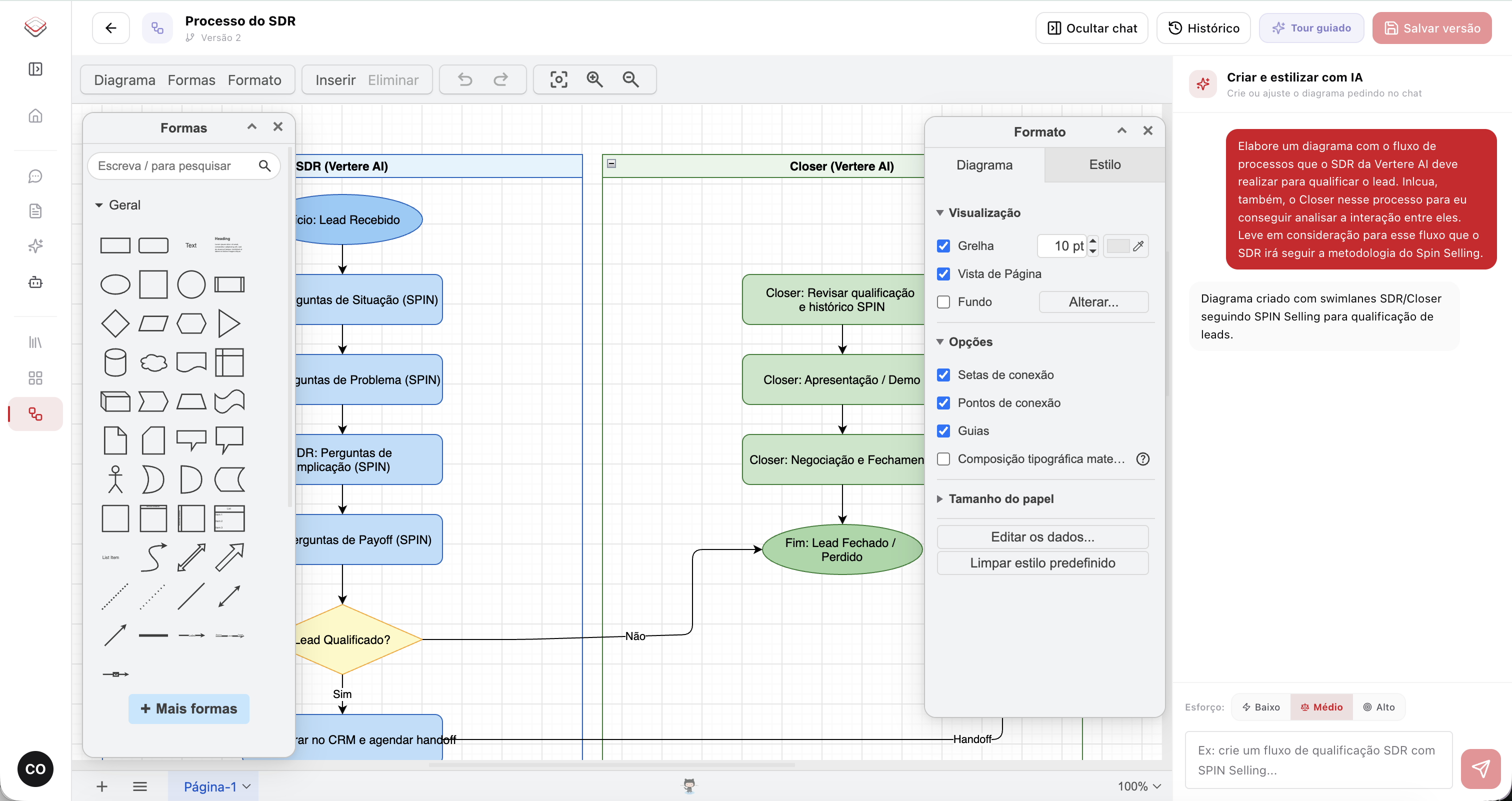This screenshot has width=1512, height=801.
Task: Open the sparkle AI sidebar icon
Action: (x=35, y=246)
